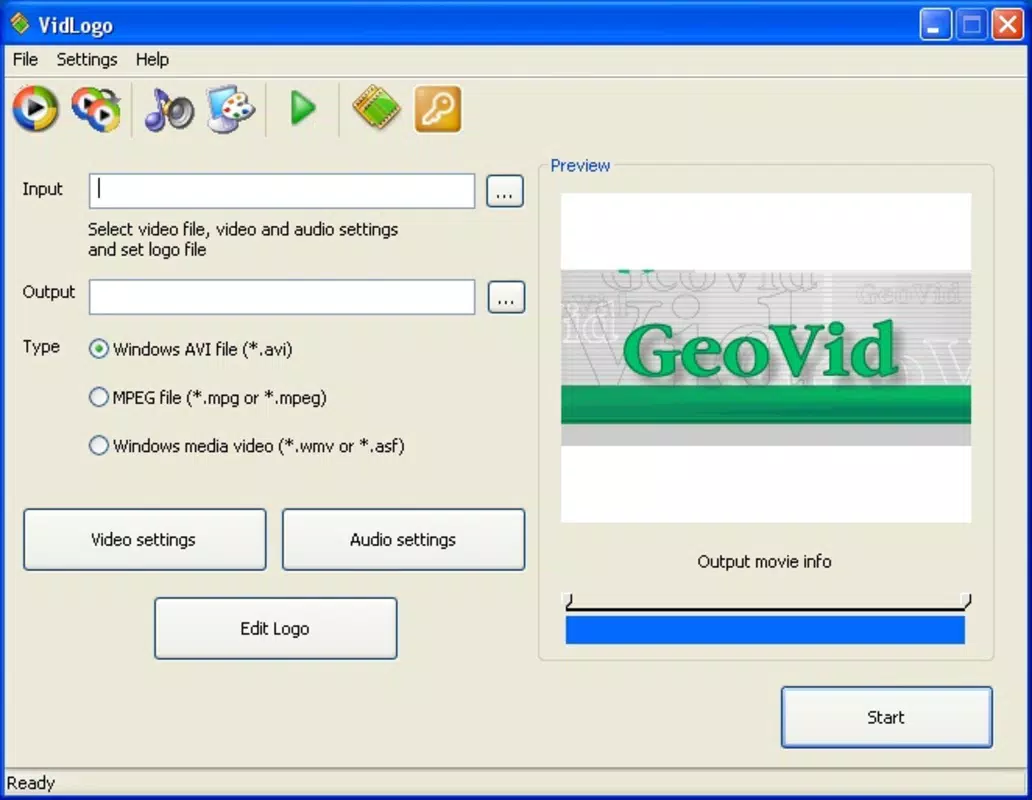This screenshot has height=800, width=1032.
Task: Click the right range marker above progress bar
Action: [x=966, y=600]
